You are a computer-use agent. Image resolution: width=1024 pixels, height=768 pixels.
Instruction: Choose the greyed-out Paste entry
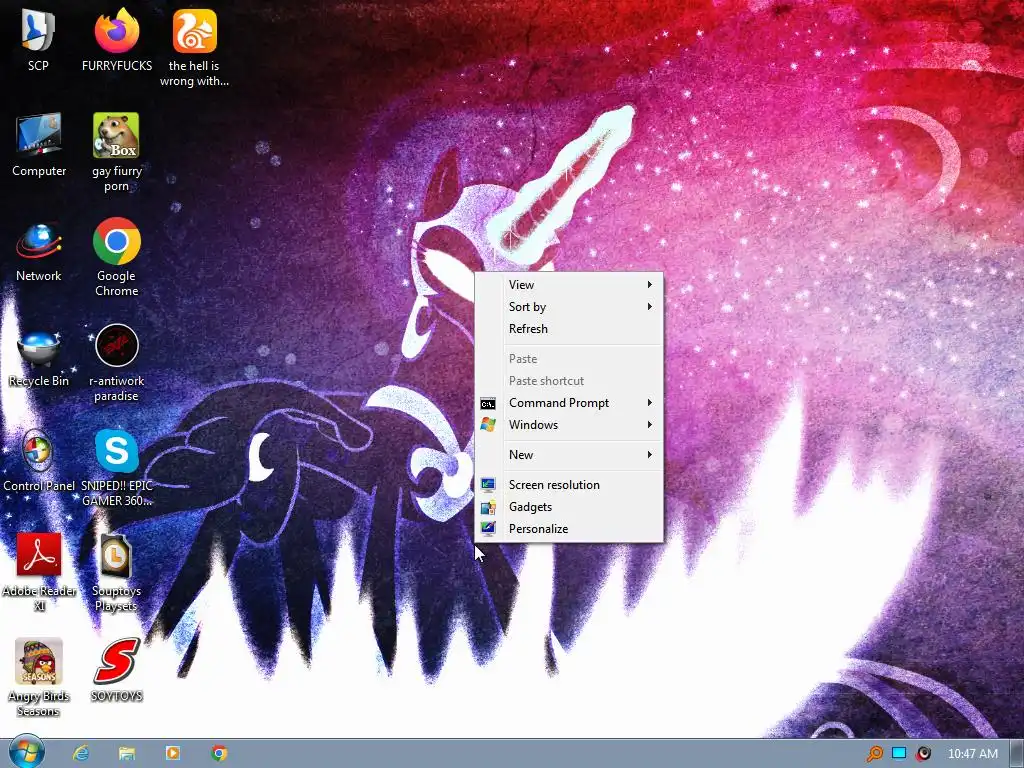569,359
